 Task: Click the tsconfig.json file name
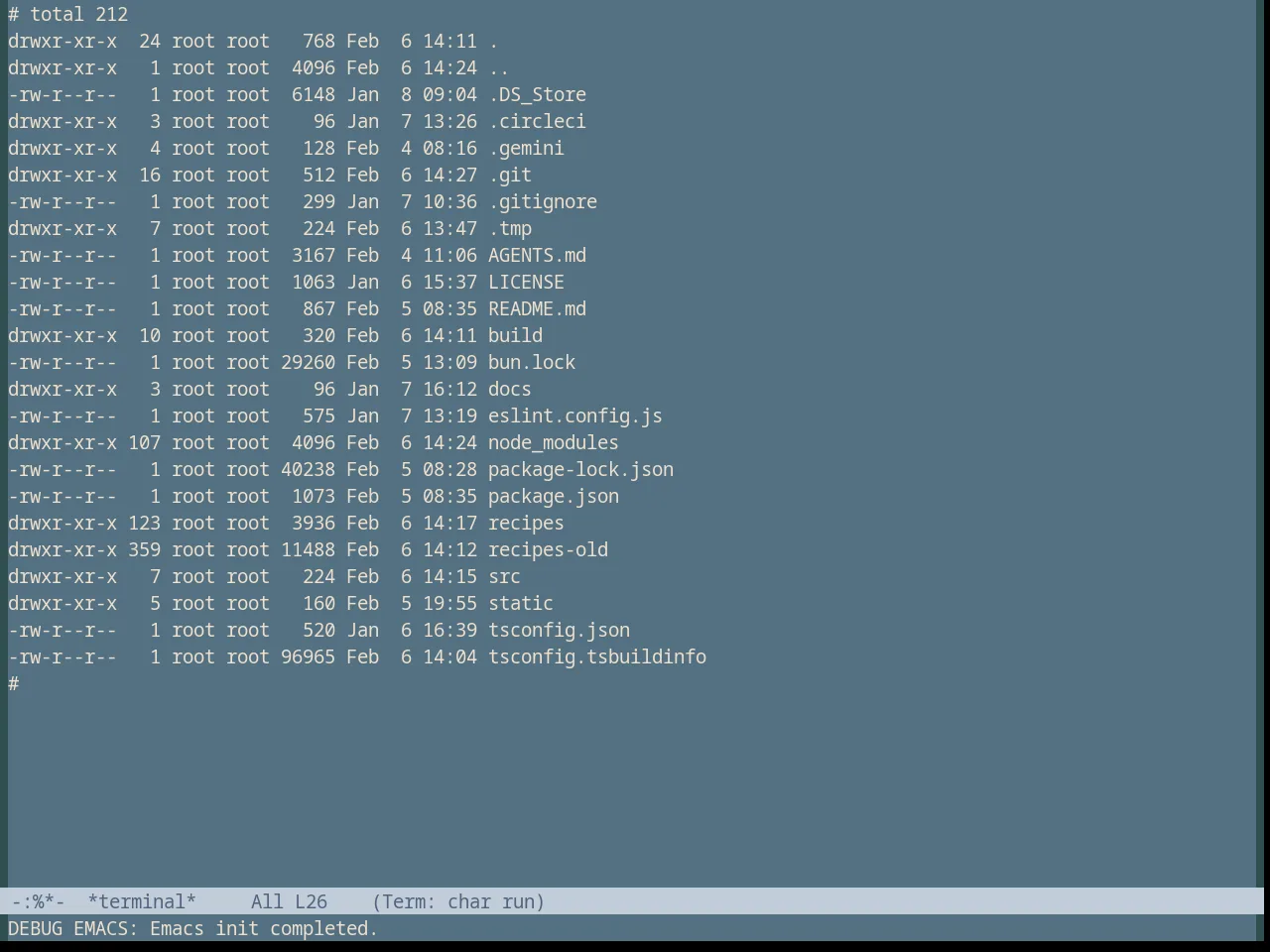(559, 631)
